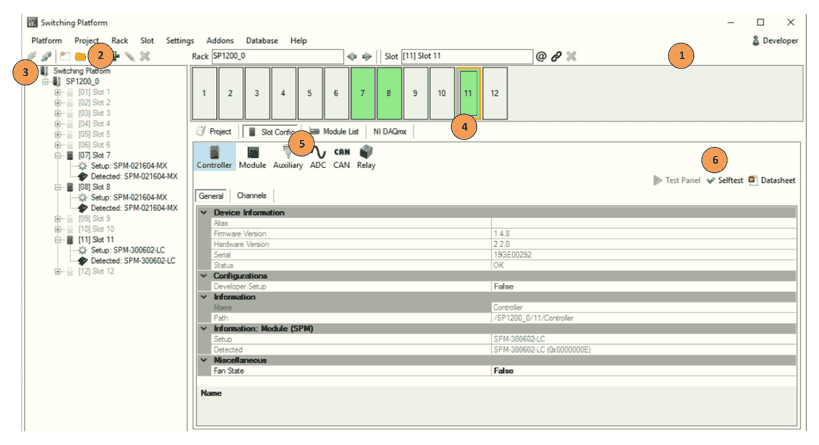This screenshot has height=445, width=819.
Task: Collapse [07] Slot 7 tree node
Action: 57,155
